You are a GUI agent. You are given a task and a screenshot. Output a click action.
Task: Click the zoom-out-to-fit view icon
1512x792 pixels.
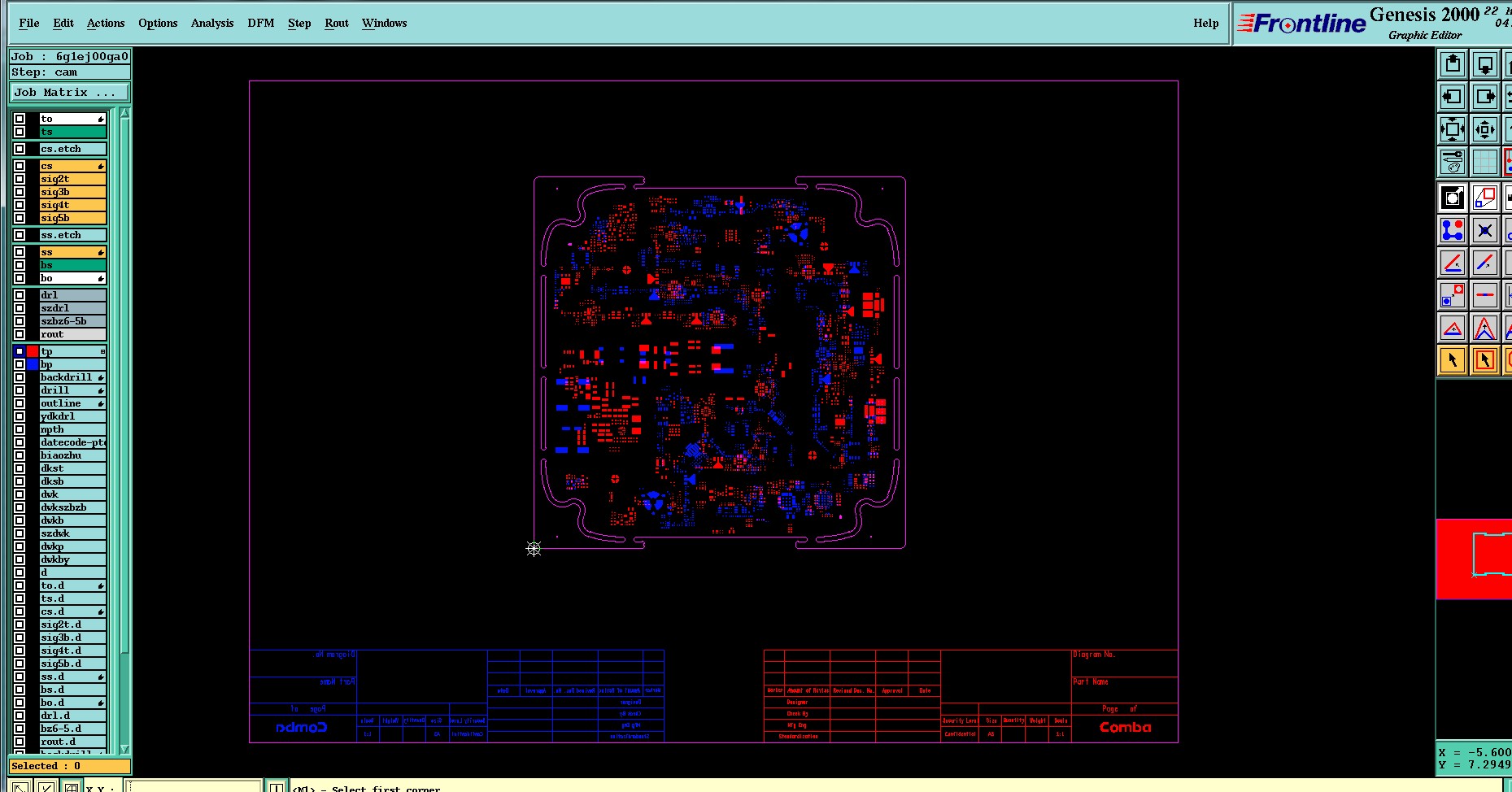pos(1453,128)
